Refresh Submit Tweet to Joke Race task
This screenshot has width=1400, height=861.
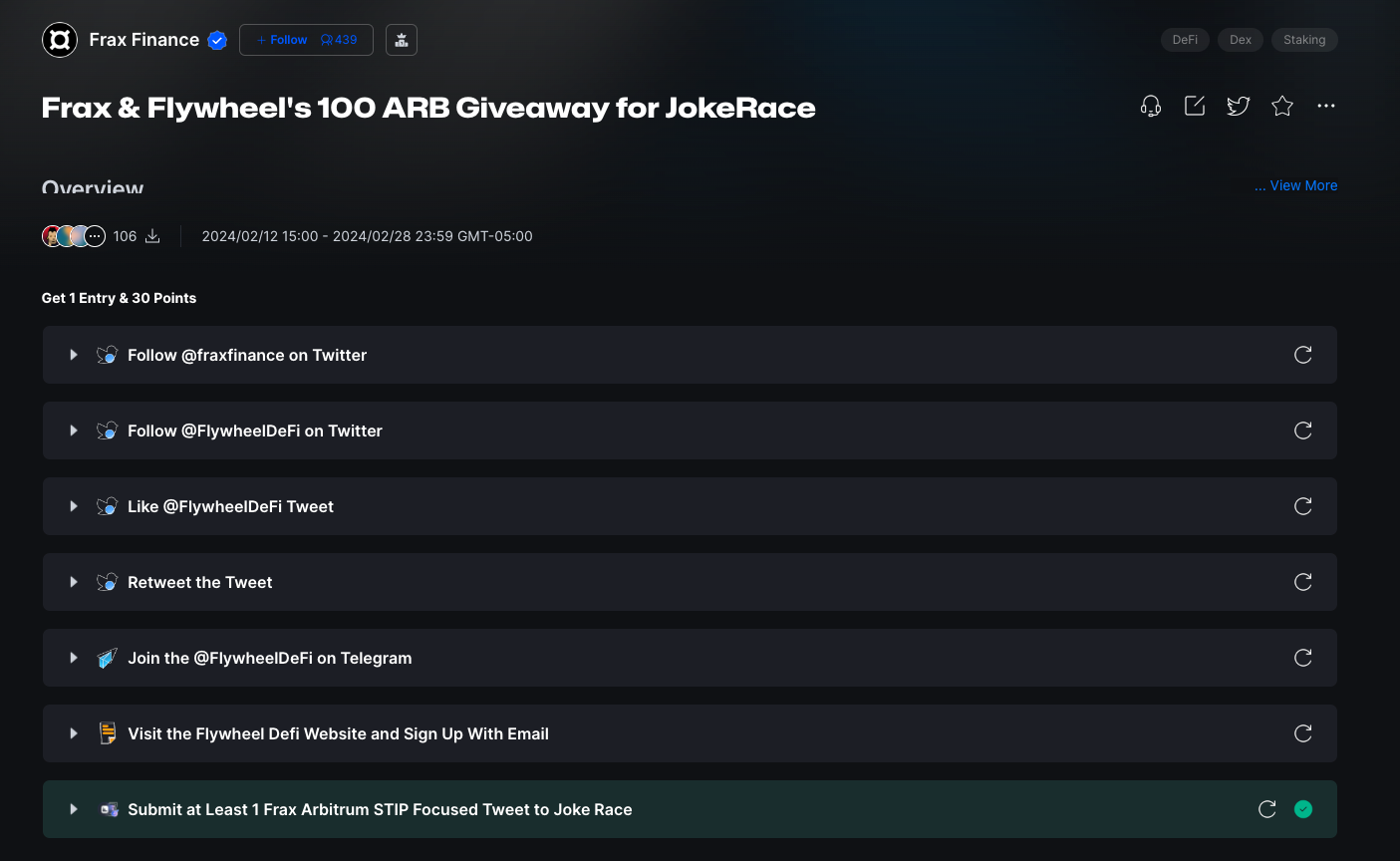pos(1266,809)
